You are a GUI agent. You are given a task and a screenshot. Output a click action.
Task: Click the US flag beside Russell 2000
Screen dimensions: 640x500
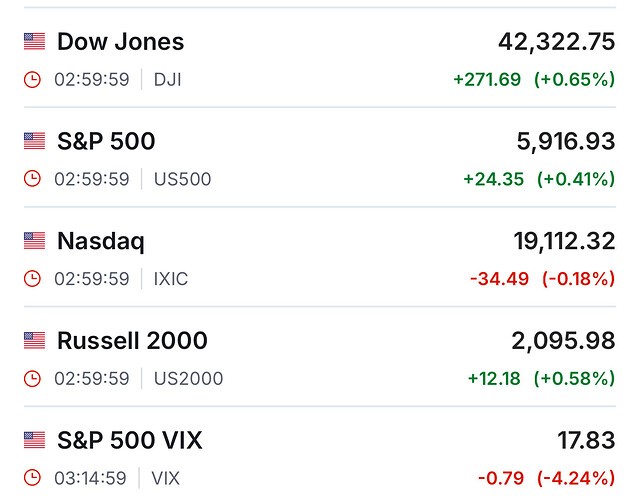(x=35, y=341)
